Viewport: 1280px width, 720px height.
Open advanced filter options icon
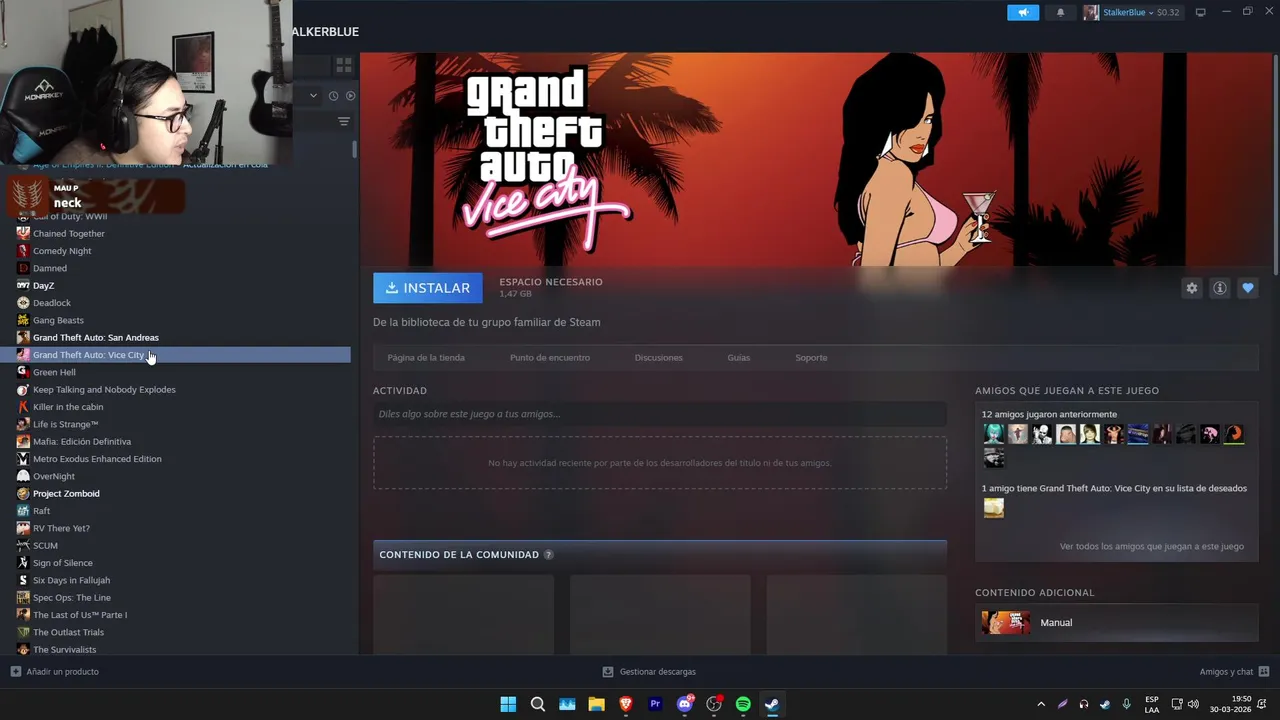tap(344, 122)
